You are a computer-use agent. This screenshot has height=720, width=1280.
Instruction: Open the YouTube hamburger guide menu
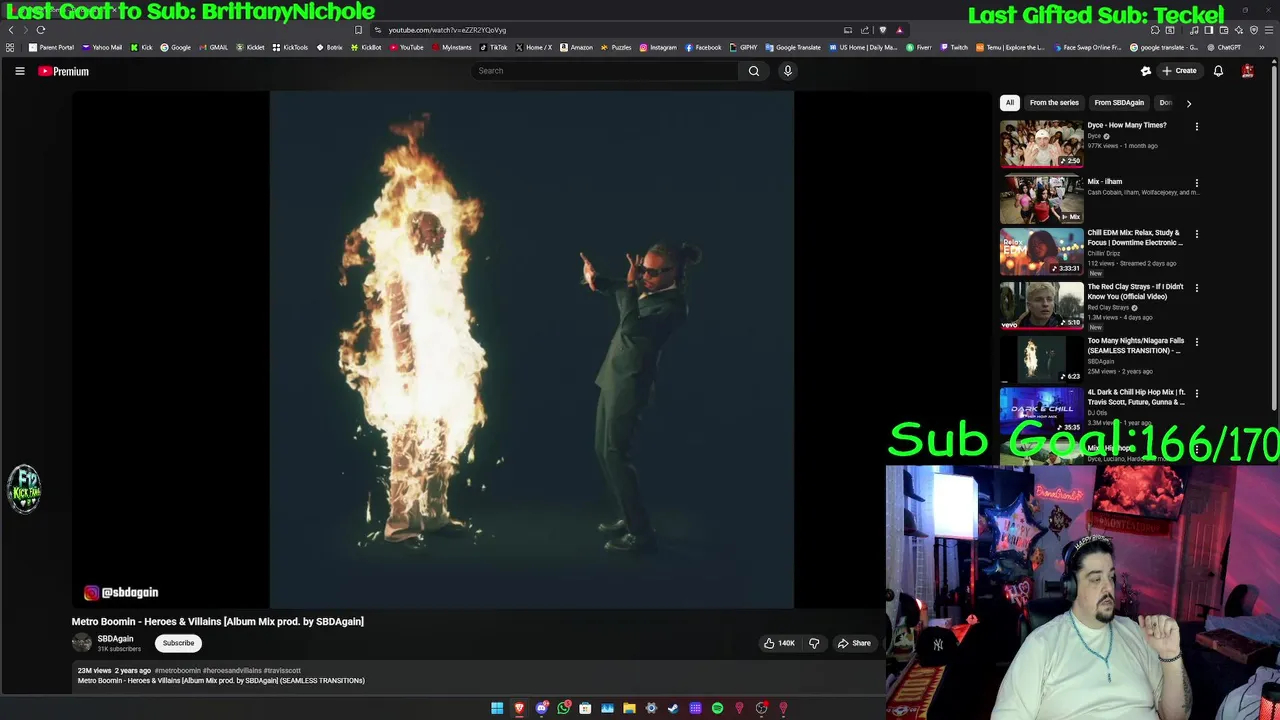(19, 71)
